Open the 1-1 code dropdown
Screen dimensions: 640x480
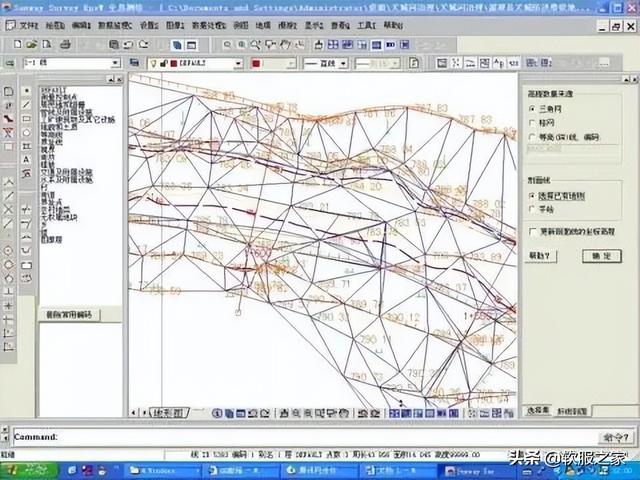(x=116, y=63)
